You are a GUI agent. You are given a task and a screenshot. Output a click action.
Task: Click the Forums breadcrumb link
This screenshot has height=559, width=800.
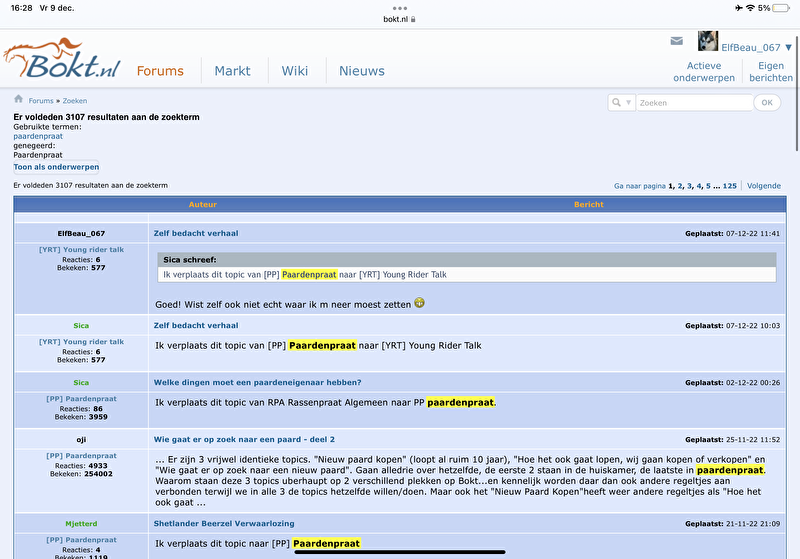click(41, 101)
